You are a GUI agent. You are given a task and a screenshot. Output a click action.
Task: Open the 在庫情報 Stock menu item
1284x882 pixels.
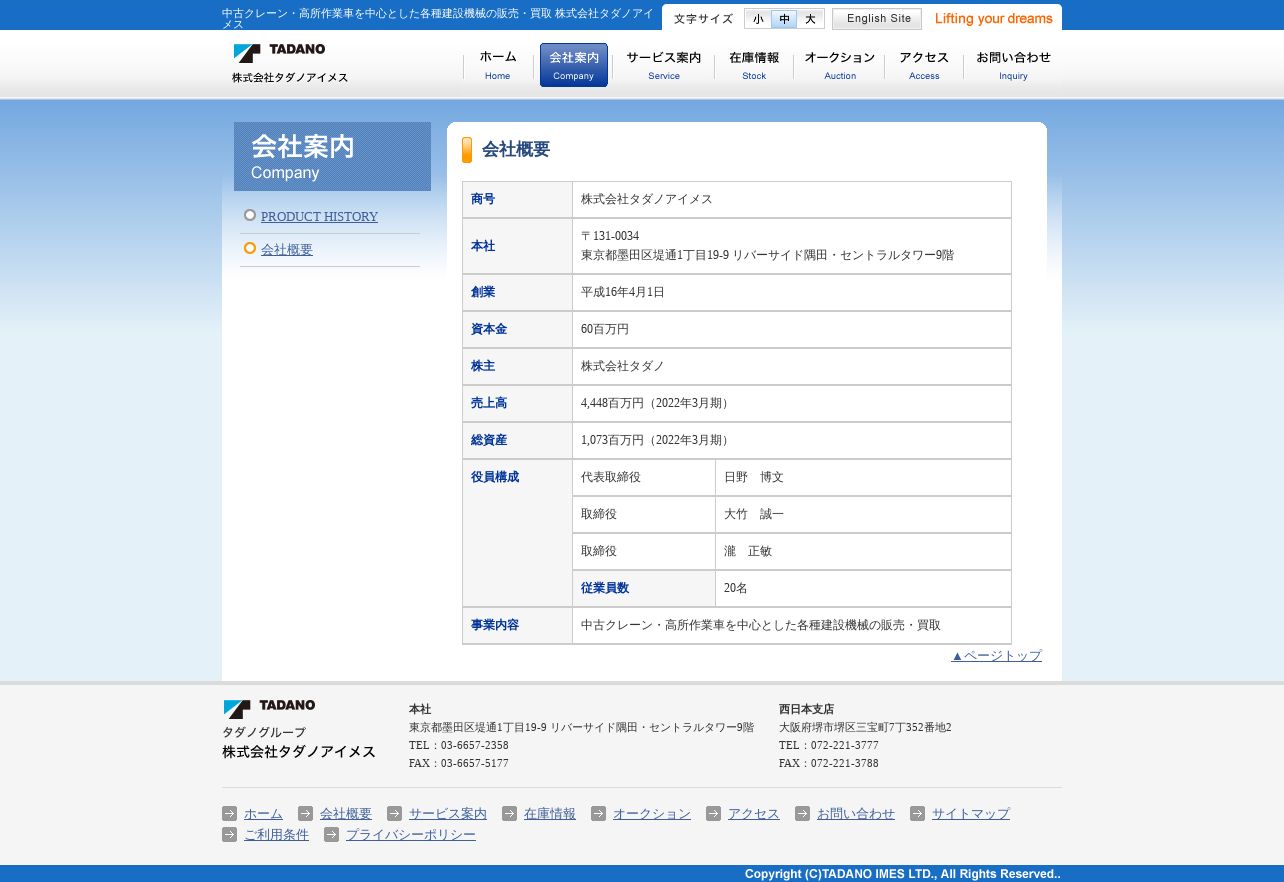[754, 65]
